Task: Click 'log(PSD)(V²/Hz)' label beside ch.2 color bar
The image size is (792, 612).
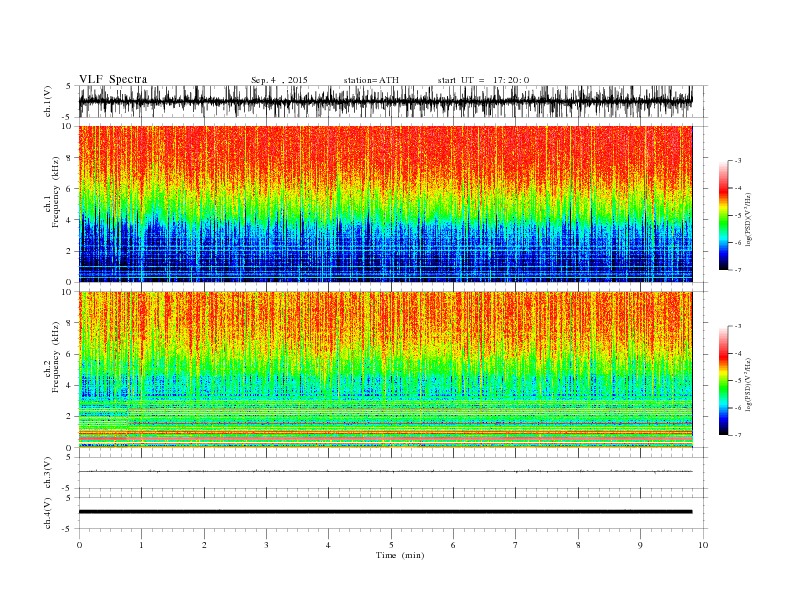Action: pyautogui.click(x=748, y=384)
